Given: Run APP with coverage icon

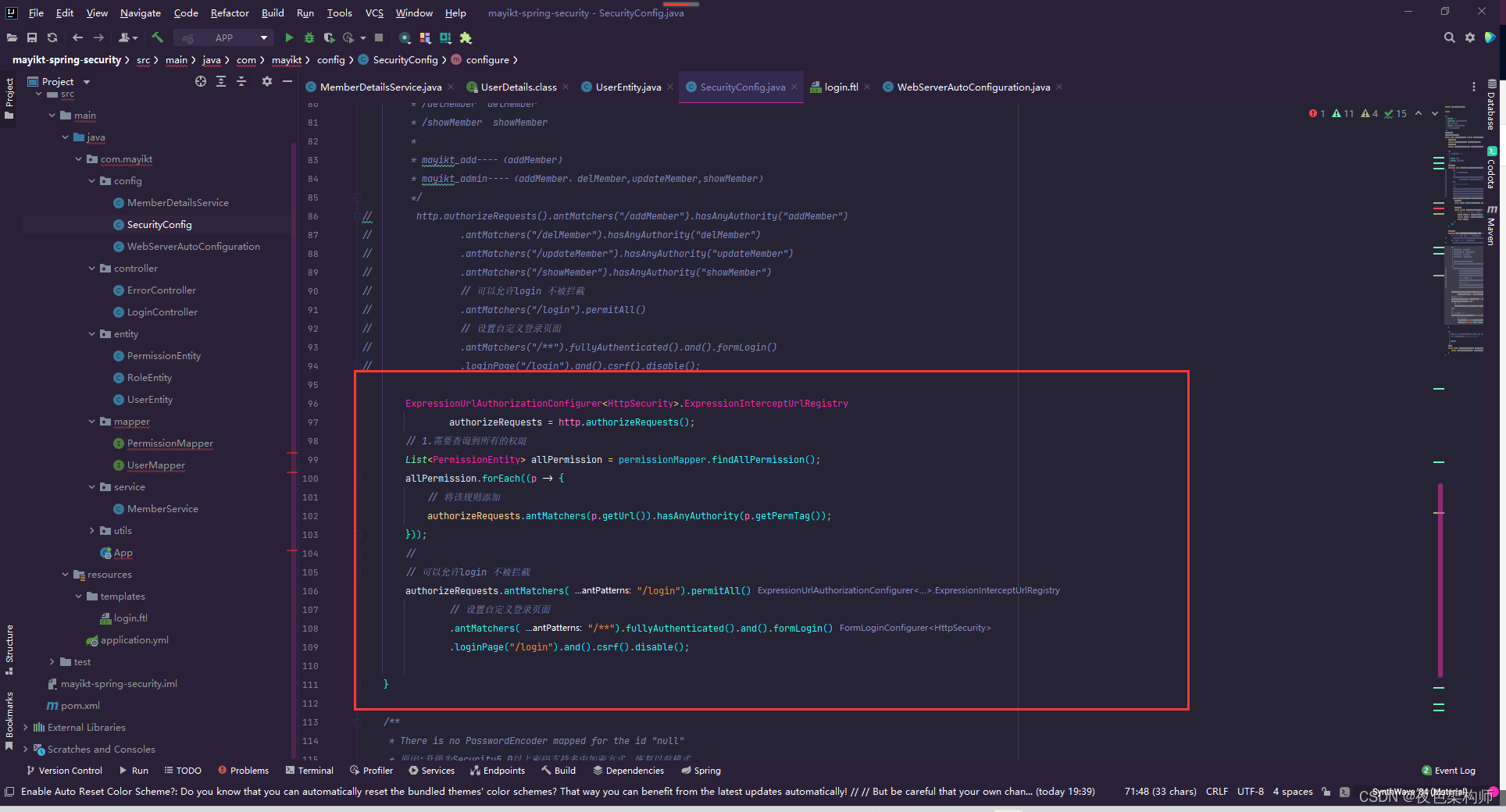Looking at the screenshot, I should 329,37.
